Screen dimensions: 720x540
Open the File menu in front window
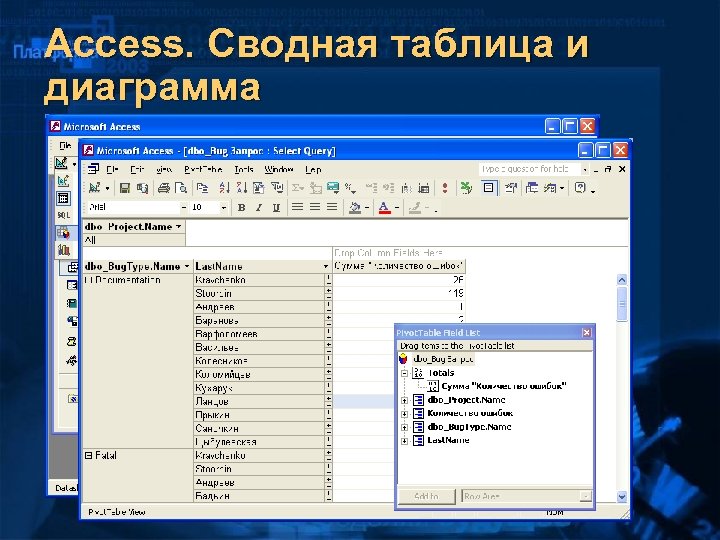click(112, 170)
